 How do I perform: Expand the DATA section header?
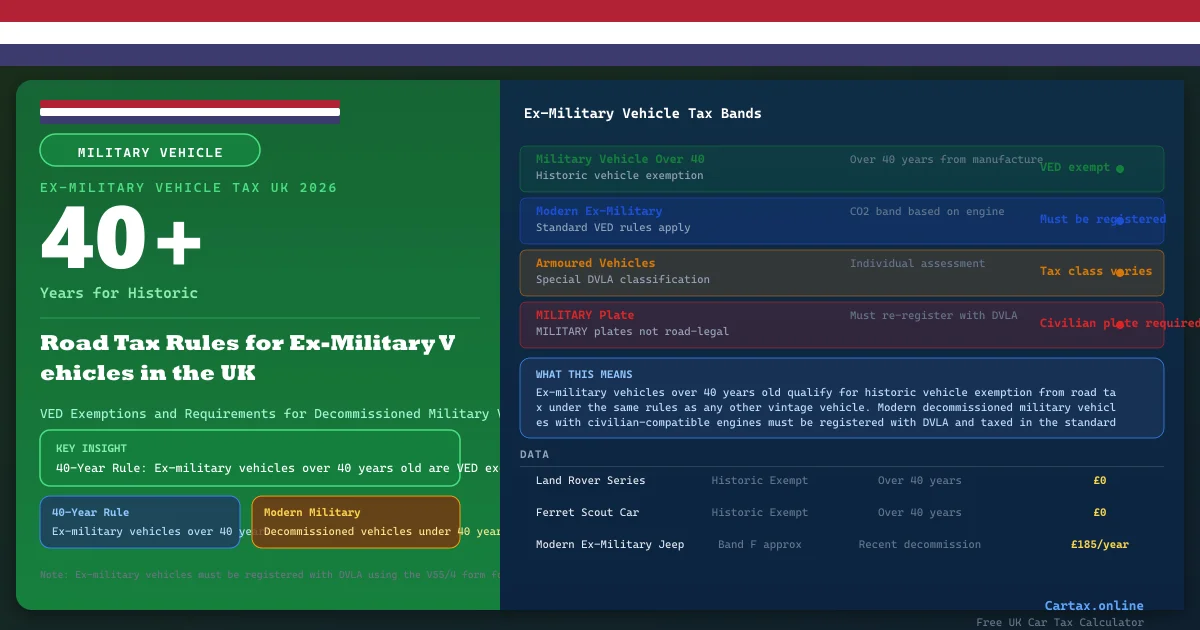tap(535, 454)
